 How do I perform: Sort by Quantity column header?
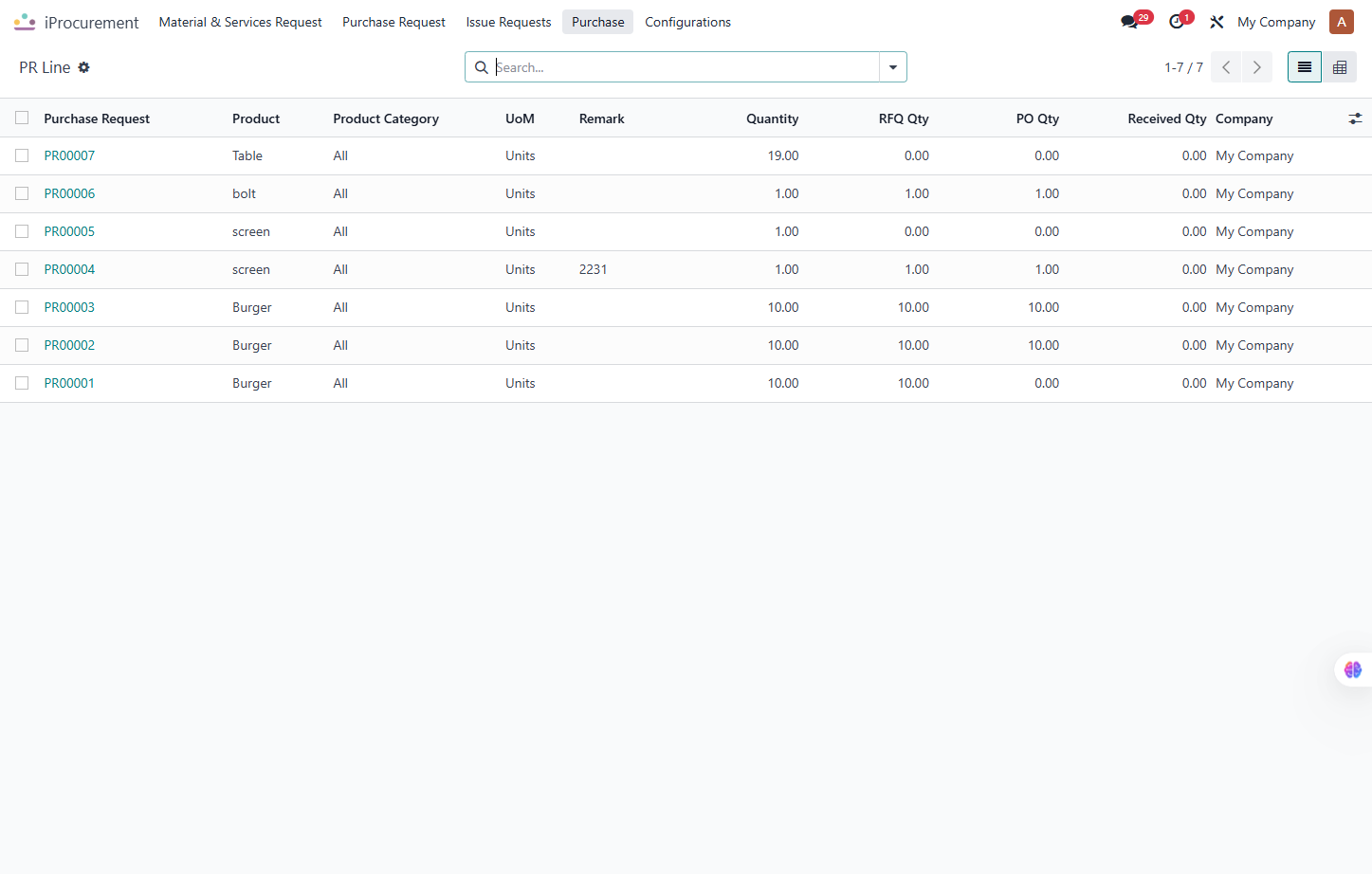coord(772,118)
